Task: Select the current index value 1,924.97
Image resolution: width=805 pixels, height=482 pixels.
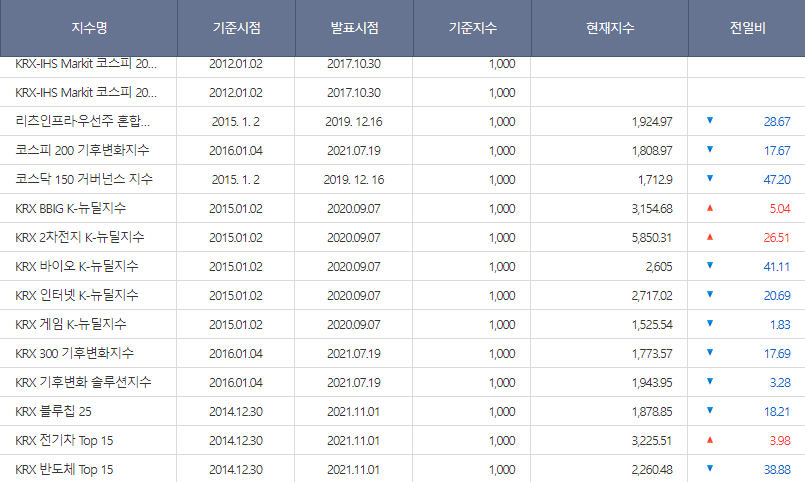Action: coord(652,122)
